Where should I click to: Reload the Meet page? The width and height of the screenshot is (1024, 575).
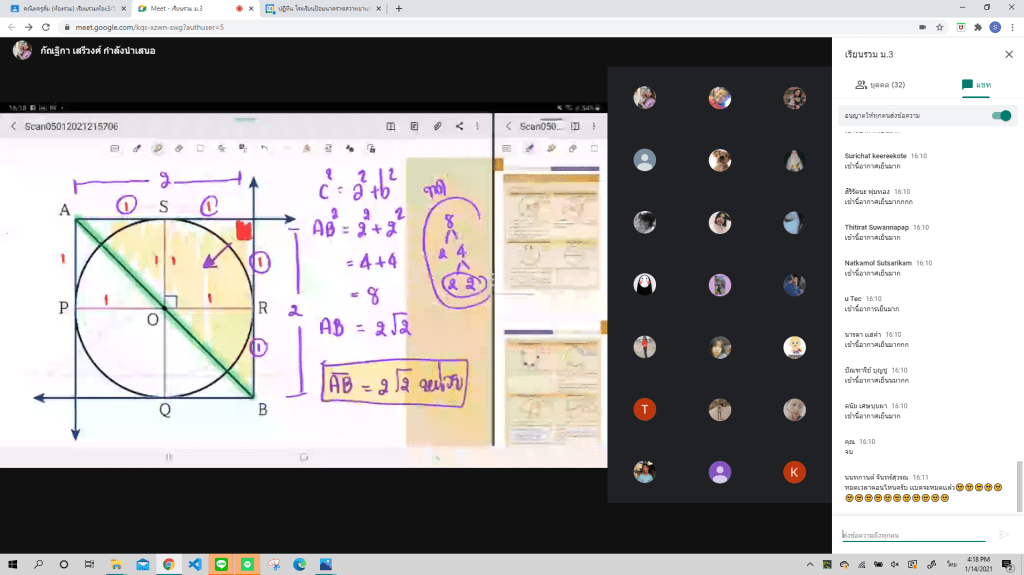click(46, 27)
